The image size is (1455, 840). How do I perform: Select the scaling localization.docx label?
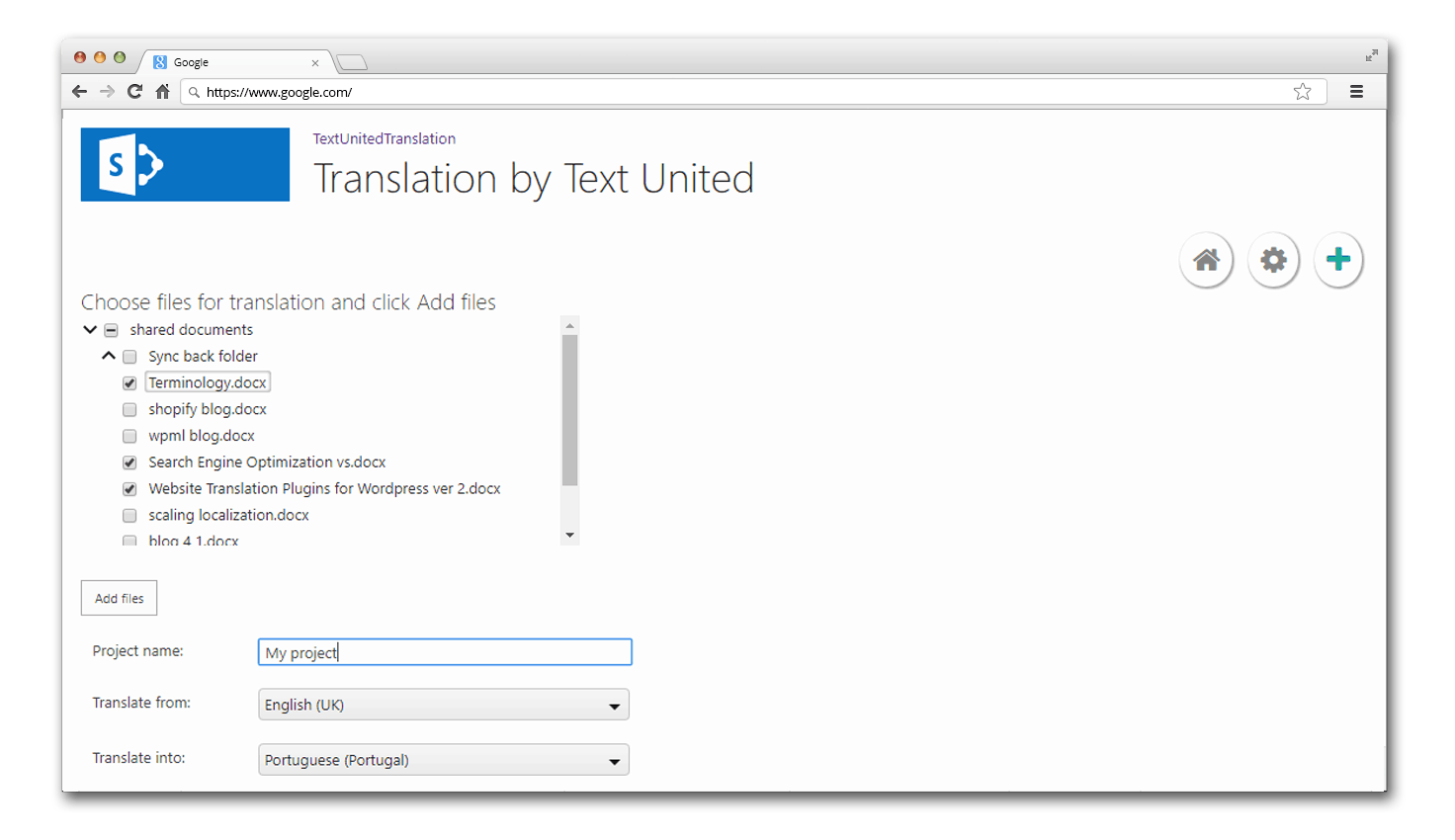228,515
